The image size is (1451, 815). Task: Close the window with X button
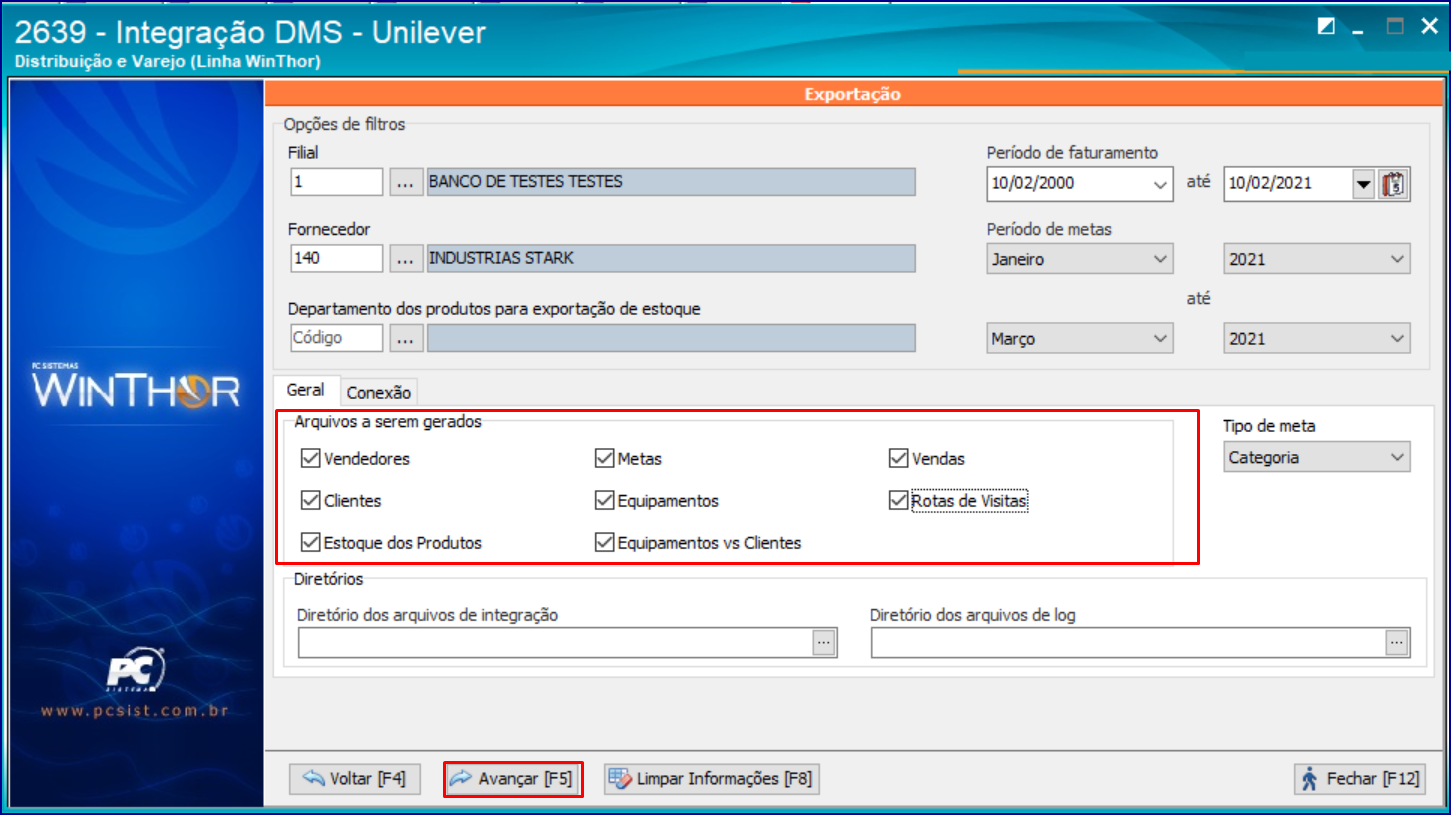tap(1428, 27)
